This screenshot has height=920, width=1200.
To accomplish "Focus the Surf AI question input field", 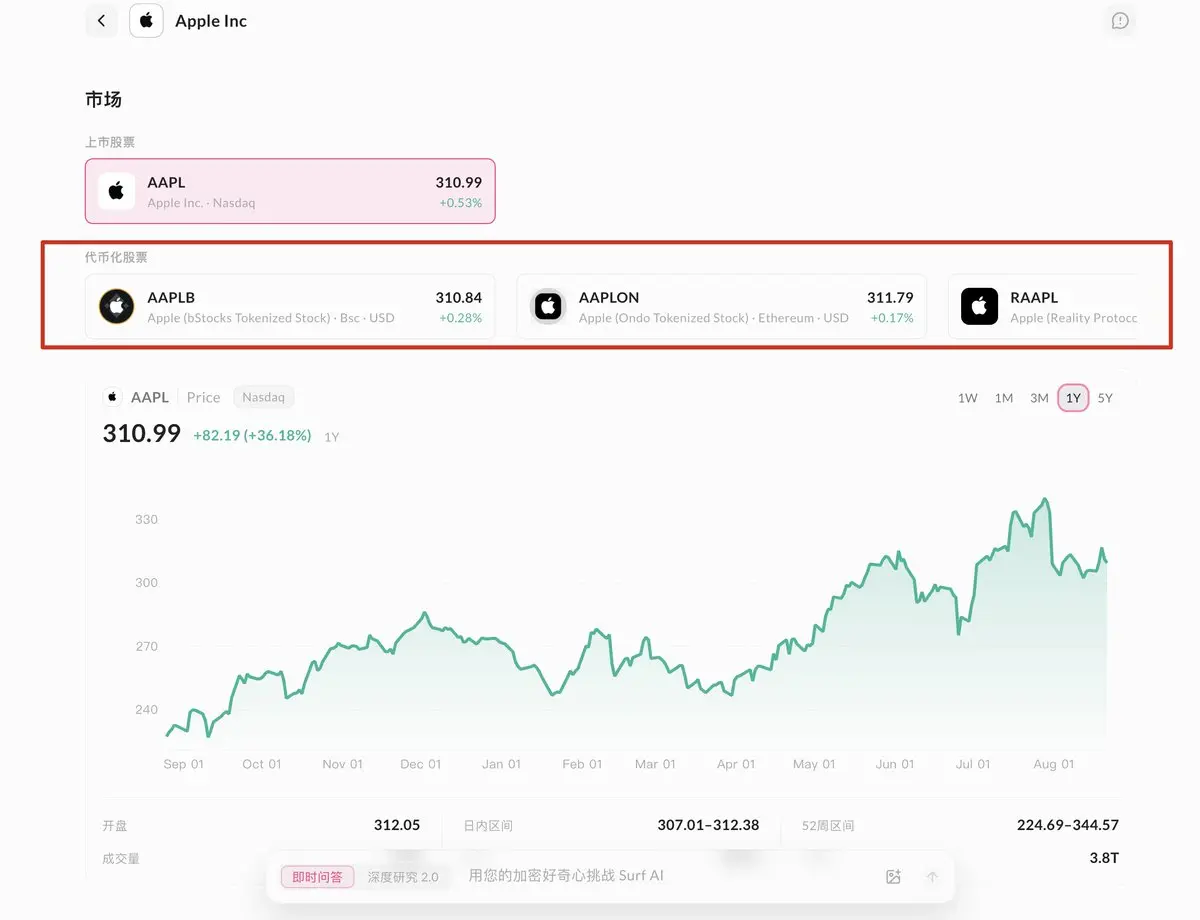I will tap(668, 876).
